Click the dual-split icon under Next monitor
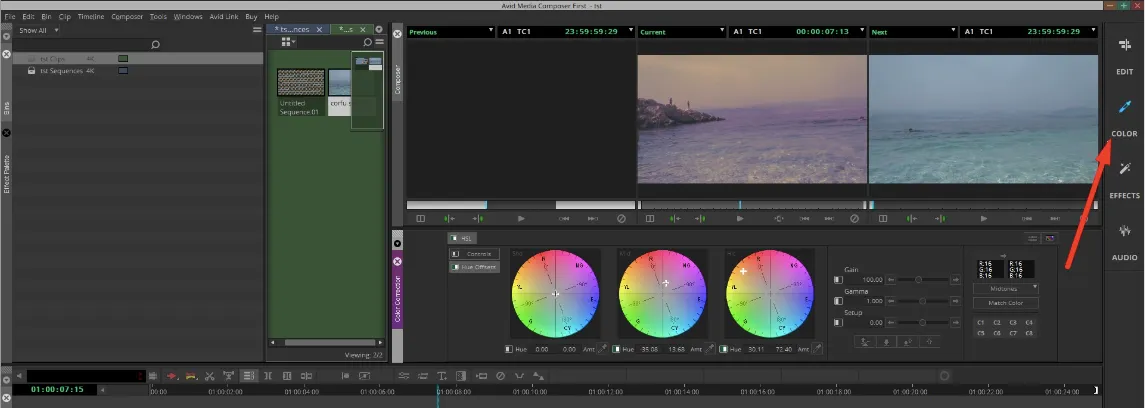Viewport: 1145px width, 408px height. 883,218
